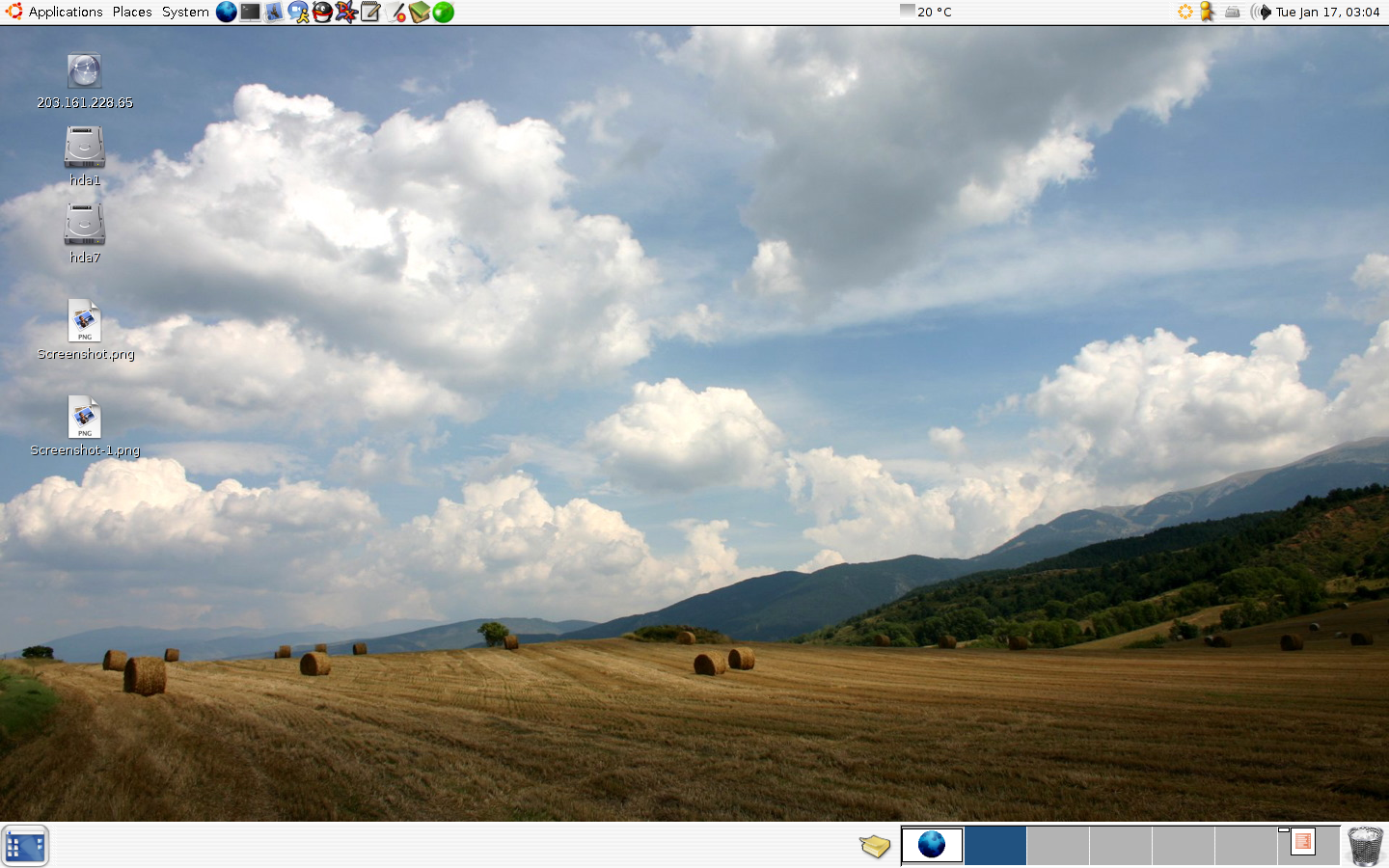Open the Places menu

(132, 12)
